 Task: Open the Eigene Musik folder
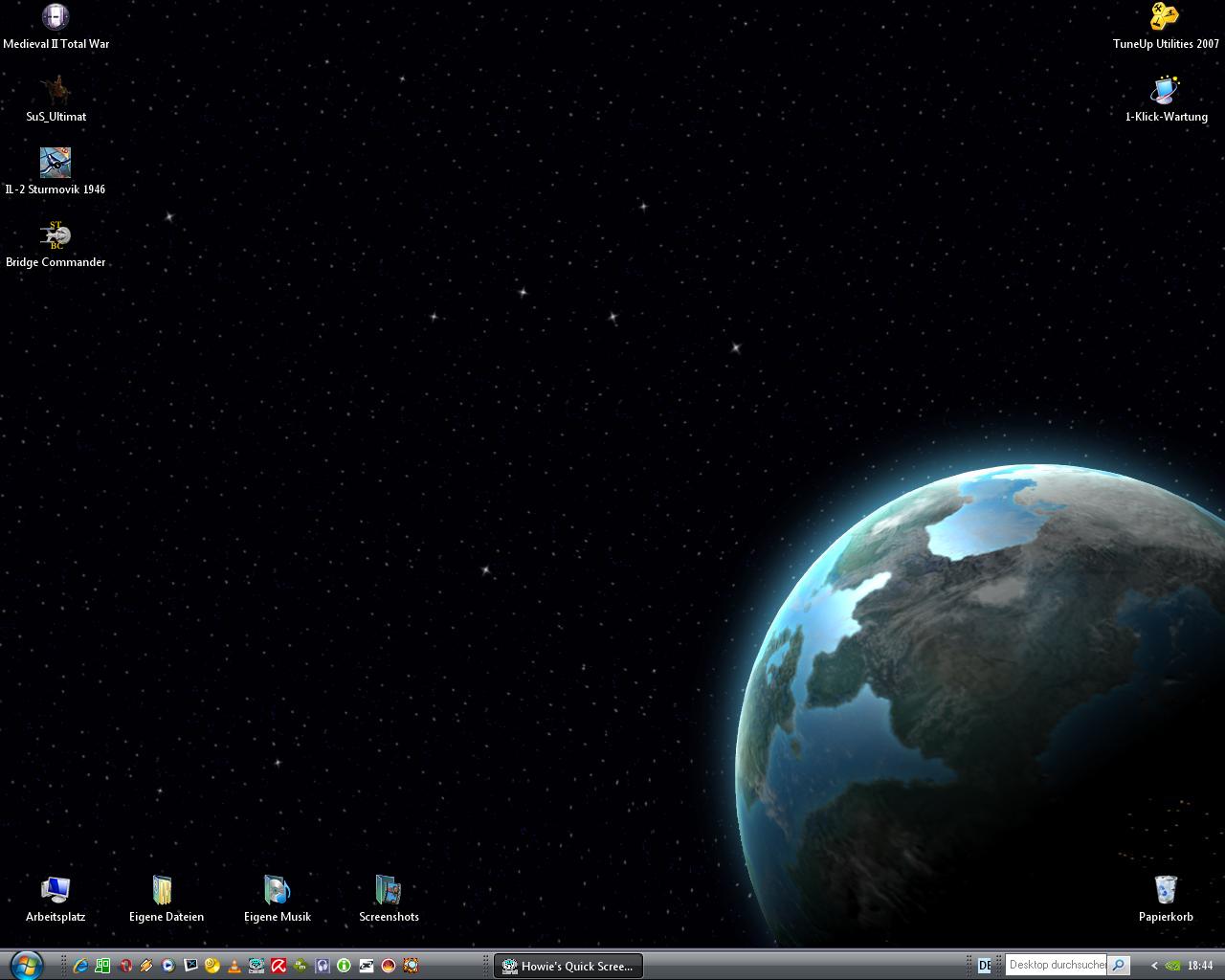tap(277, 890)
